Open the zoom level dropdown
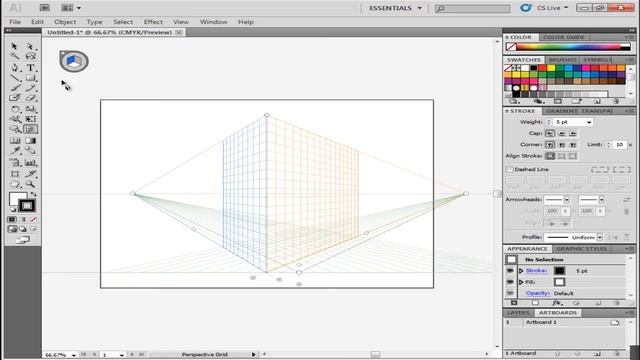 coord(73,355)
